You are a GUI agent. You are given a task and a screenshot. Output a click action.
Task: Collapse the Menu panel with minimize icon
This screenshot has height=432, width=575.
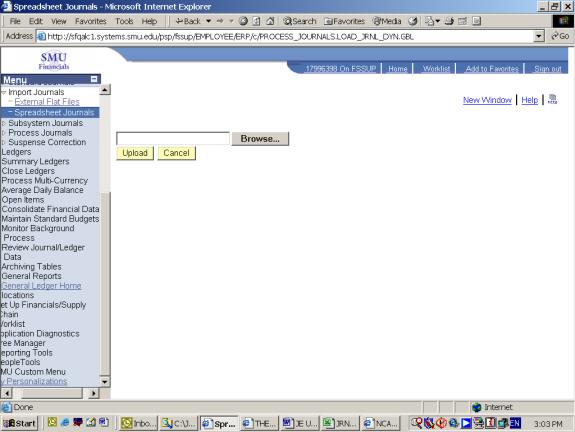coord(94,79)
